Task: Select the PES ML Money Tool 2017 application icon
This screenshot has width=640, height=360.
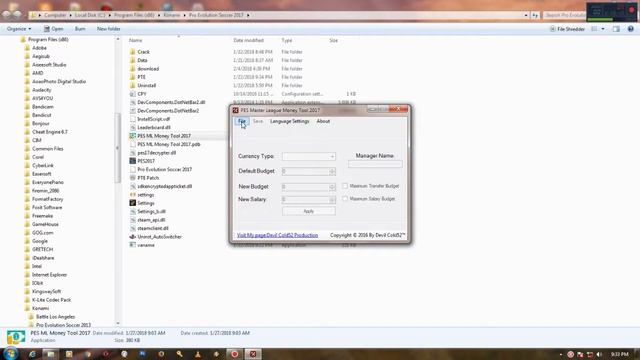Action: tap(133, 136)
